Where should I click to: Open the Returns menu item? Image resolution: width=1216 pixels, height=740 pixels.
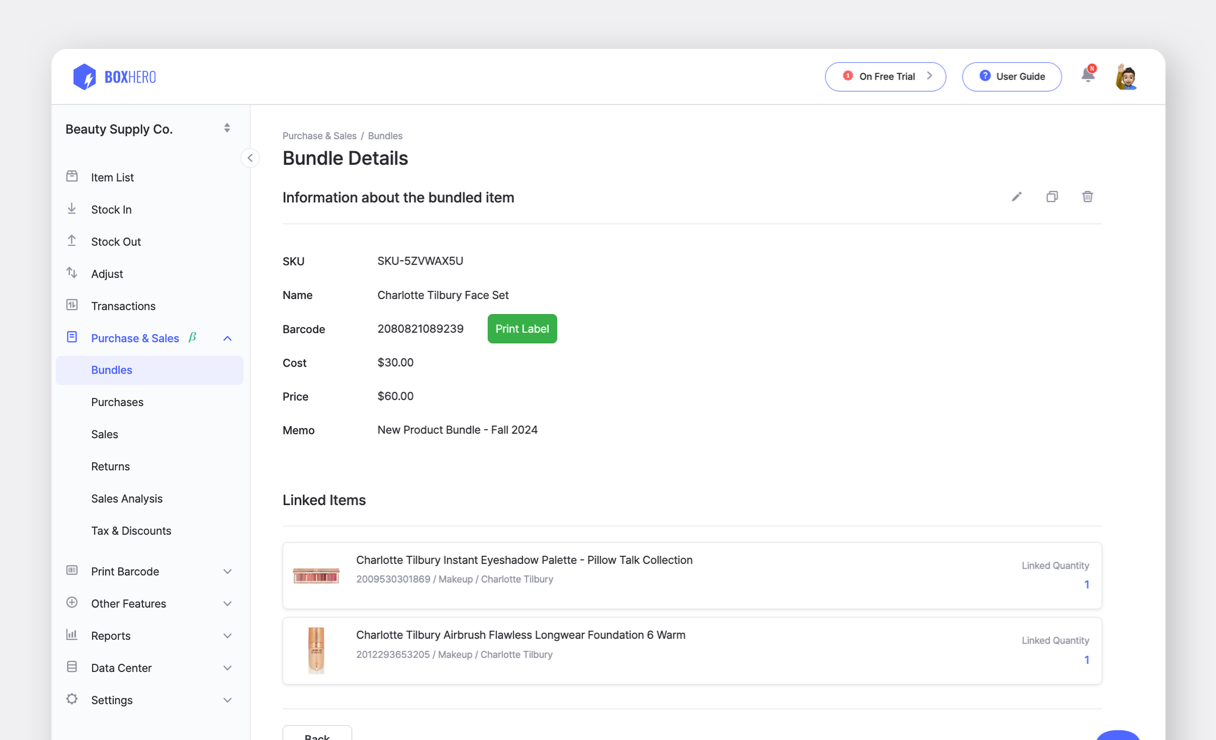[110, 466]
